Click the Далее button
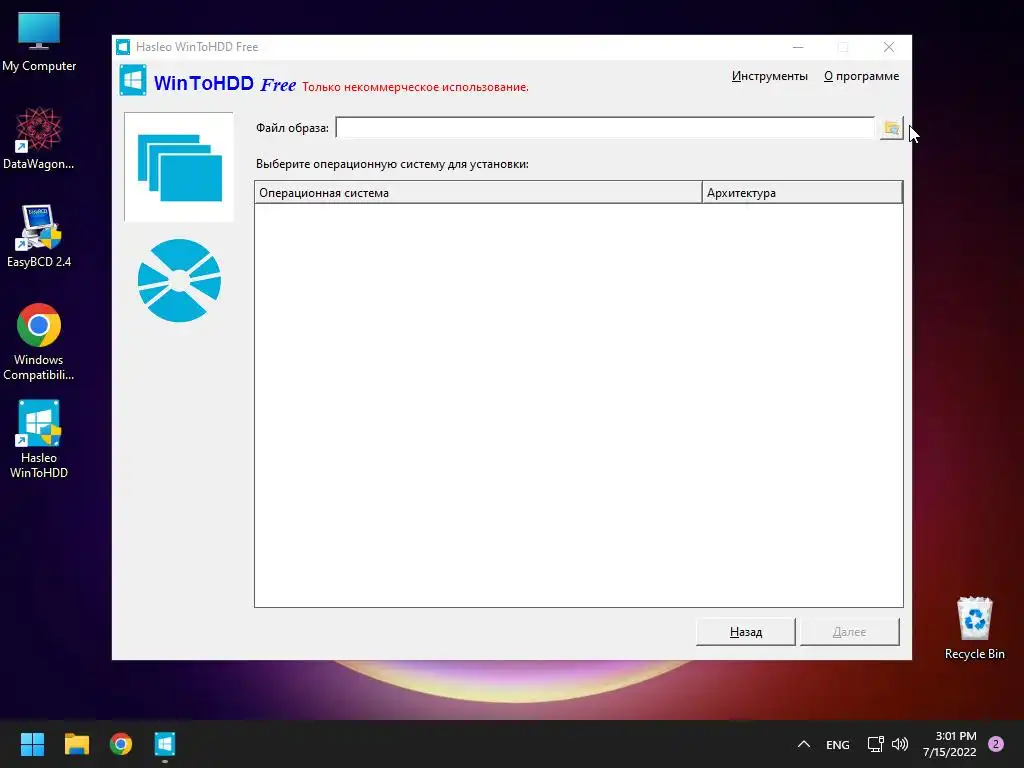This screenshot has height=768, width=1024. pos(850,632)
